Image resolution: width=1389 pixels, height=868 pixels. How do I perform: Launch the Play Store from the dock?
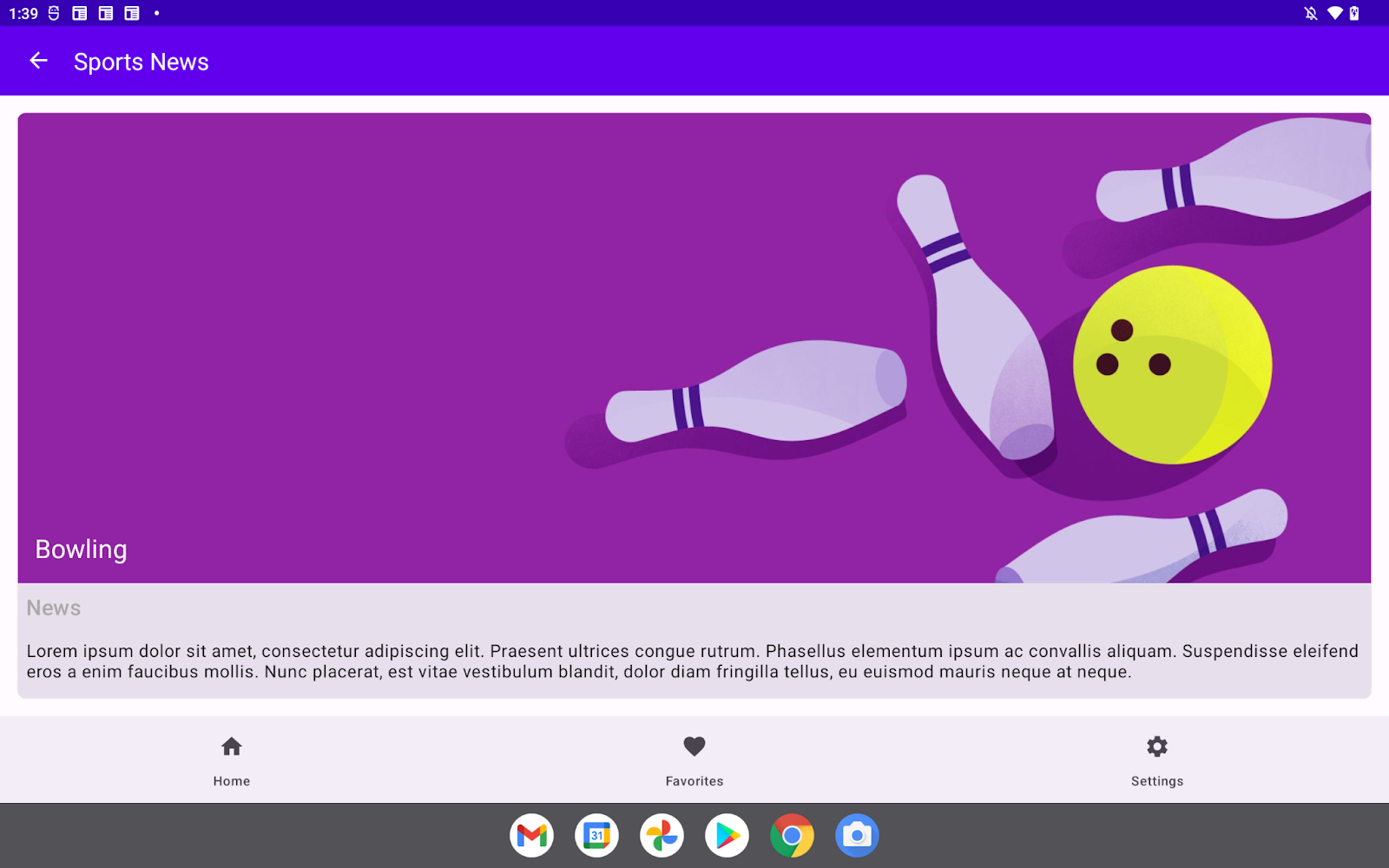tap(727, 835)
